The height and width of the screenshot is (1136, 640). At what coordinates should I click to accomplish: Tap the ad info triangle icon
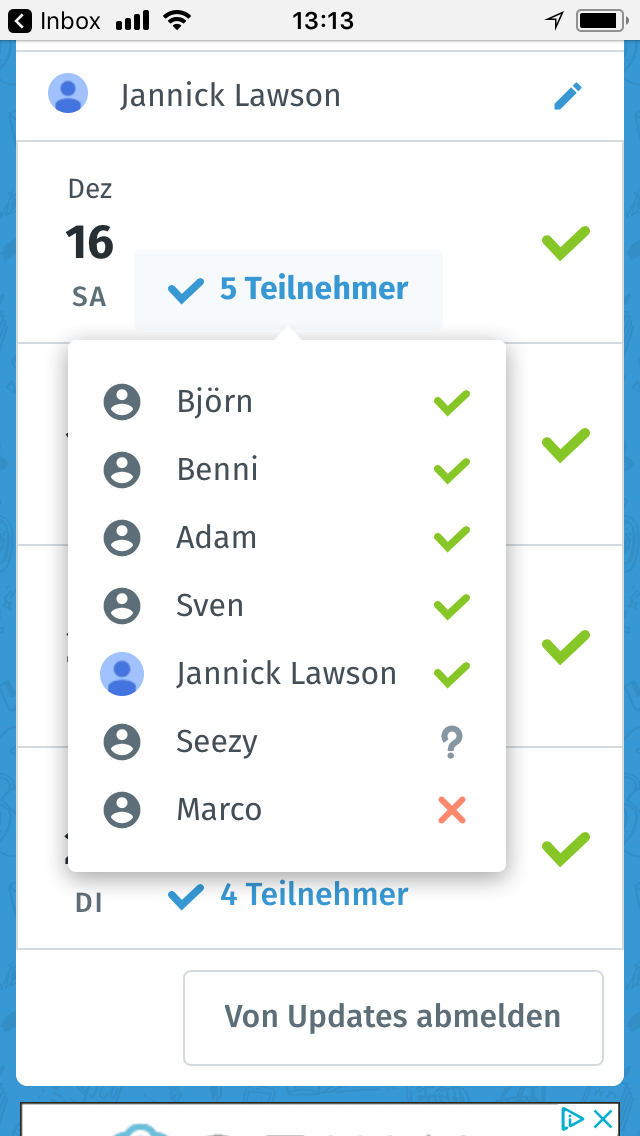point(572,1118)
